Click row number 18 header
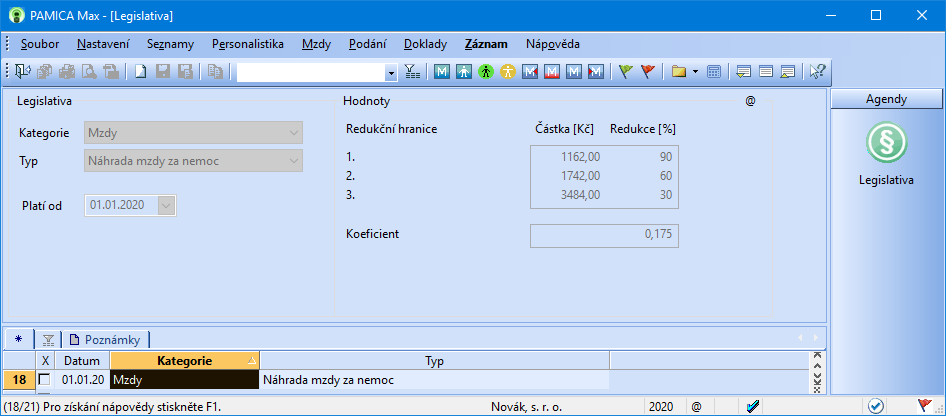This screenshot has height=416, width=946. pos(19,380)
